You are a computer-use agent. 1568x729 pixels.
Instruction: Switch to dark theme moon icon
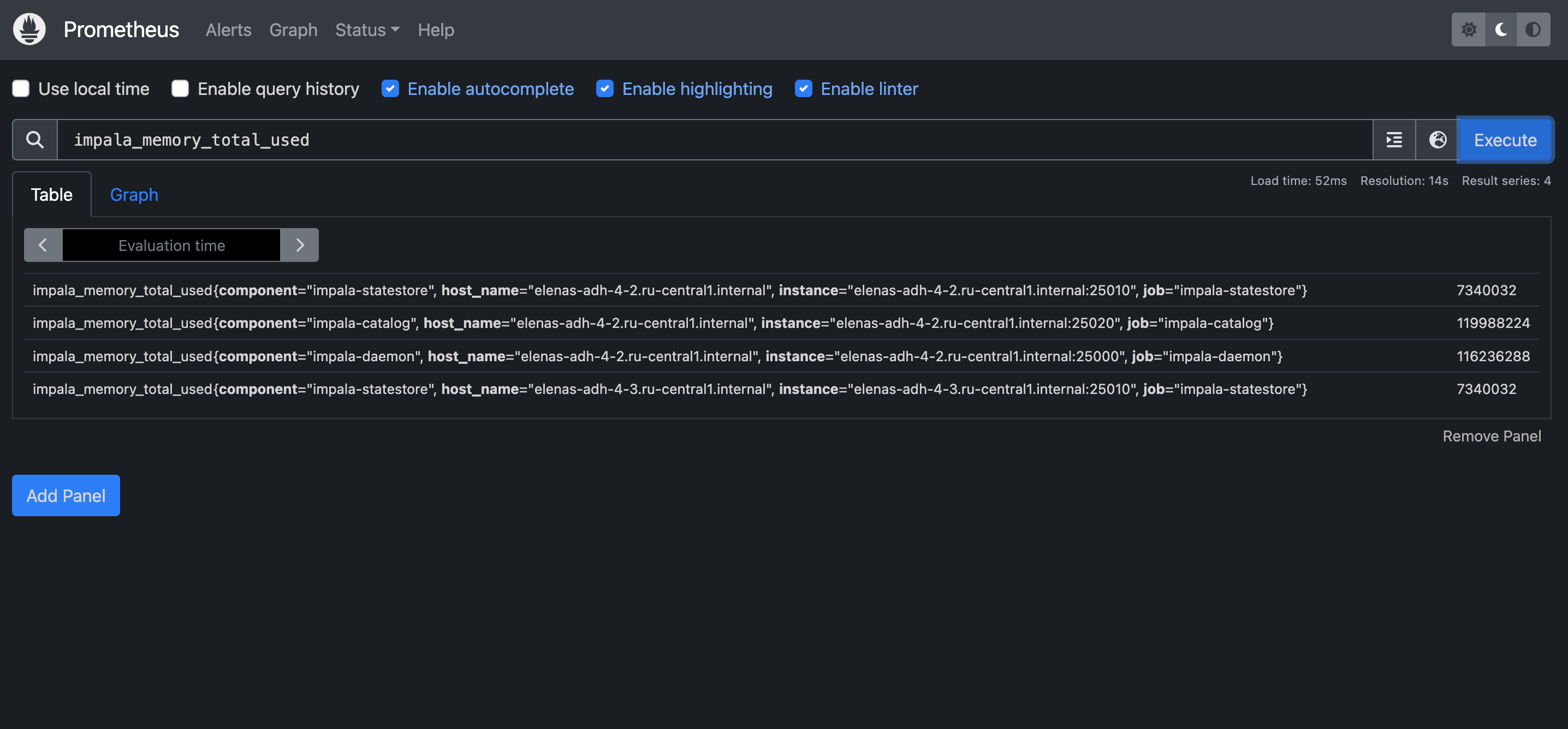click(x=1501, y=29)
